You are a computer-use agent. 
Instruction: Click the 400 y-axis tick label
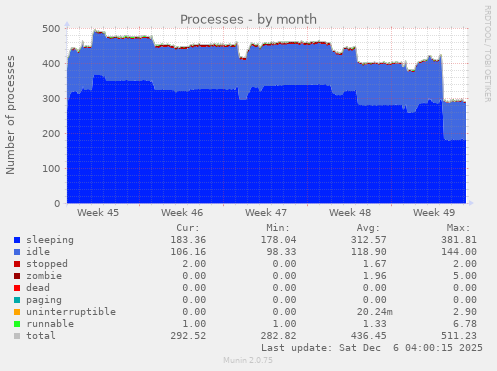coord(51,64)
